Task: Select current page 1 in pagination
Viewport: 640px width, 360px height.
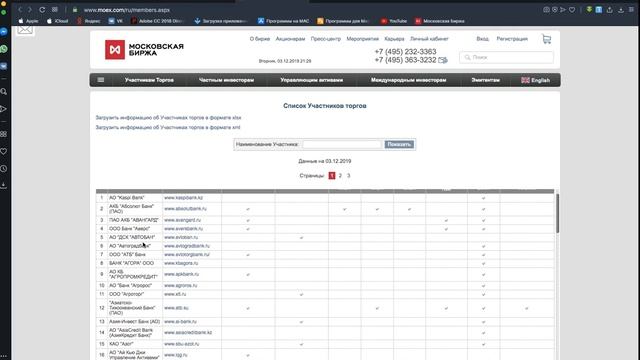Action: [x=331, y=176]
